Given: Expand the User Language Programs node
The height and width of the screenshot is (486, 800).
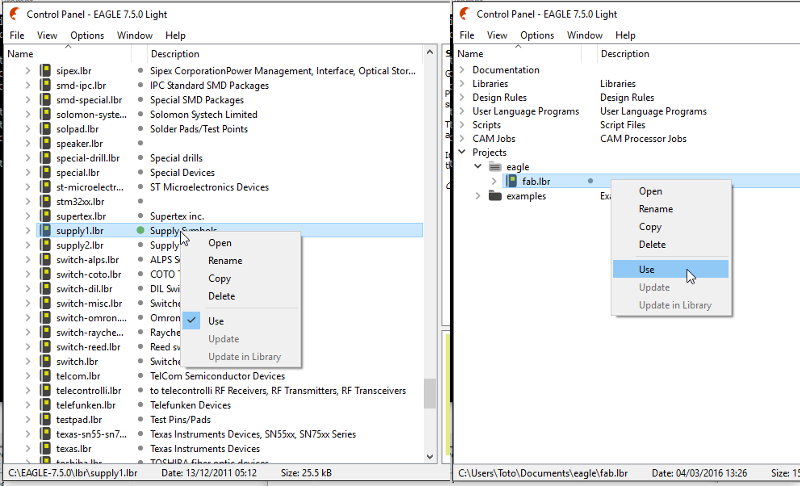Looking at the screenshot, I should pos(462,111).
